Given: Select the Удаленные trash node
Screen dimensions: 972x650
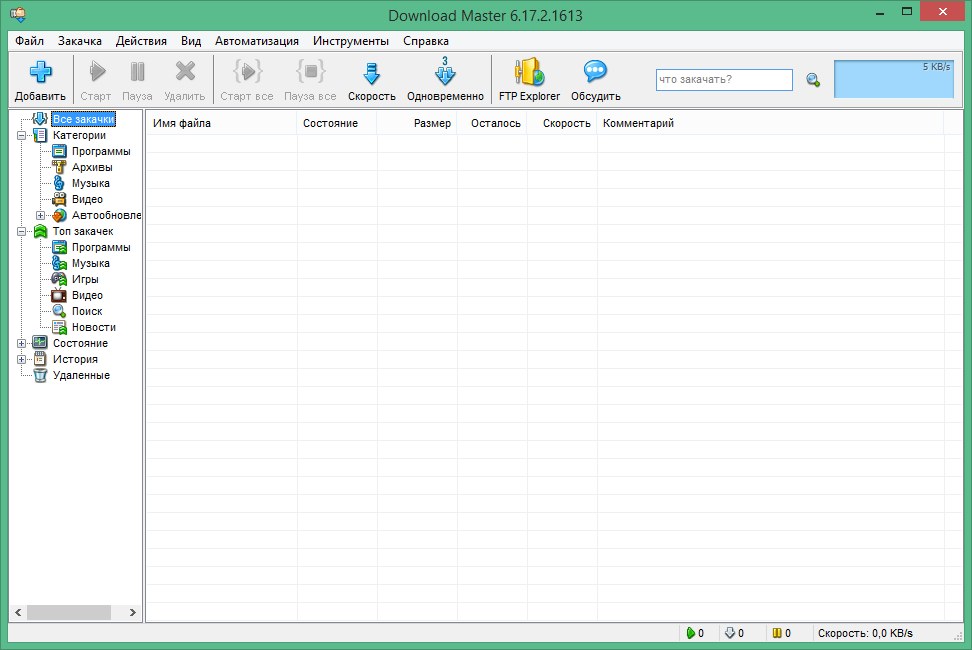Looking at the screenshot, I should coord(81,376).
